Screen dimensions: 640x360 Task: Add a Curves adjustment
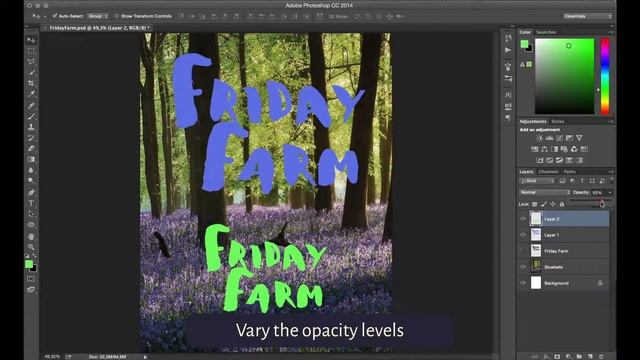(559, 138)
